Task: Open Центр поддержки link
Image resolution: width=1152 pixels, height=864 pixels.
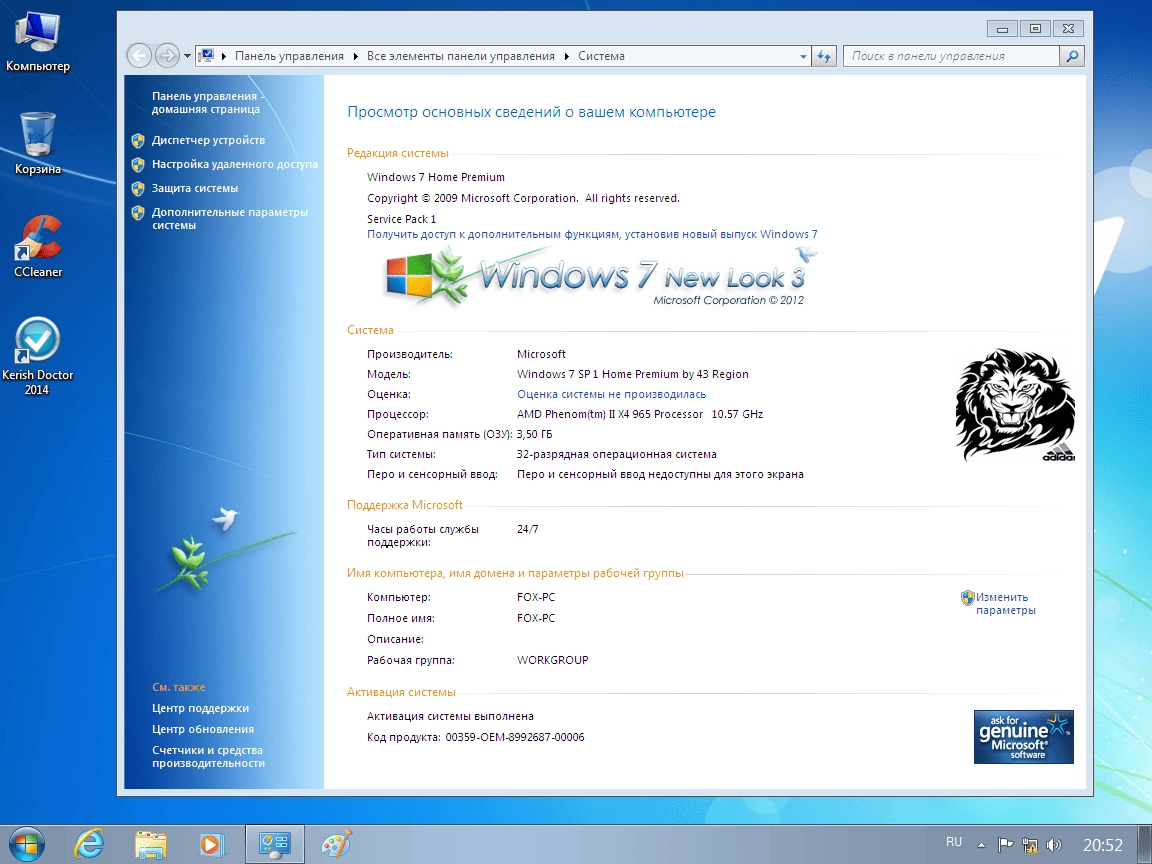Action: (x=201, y=709)
